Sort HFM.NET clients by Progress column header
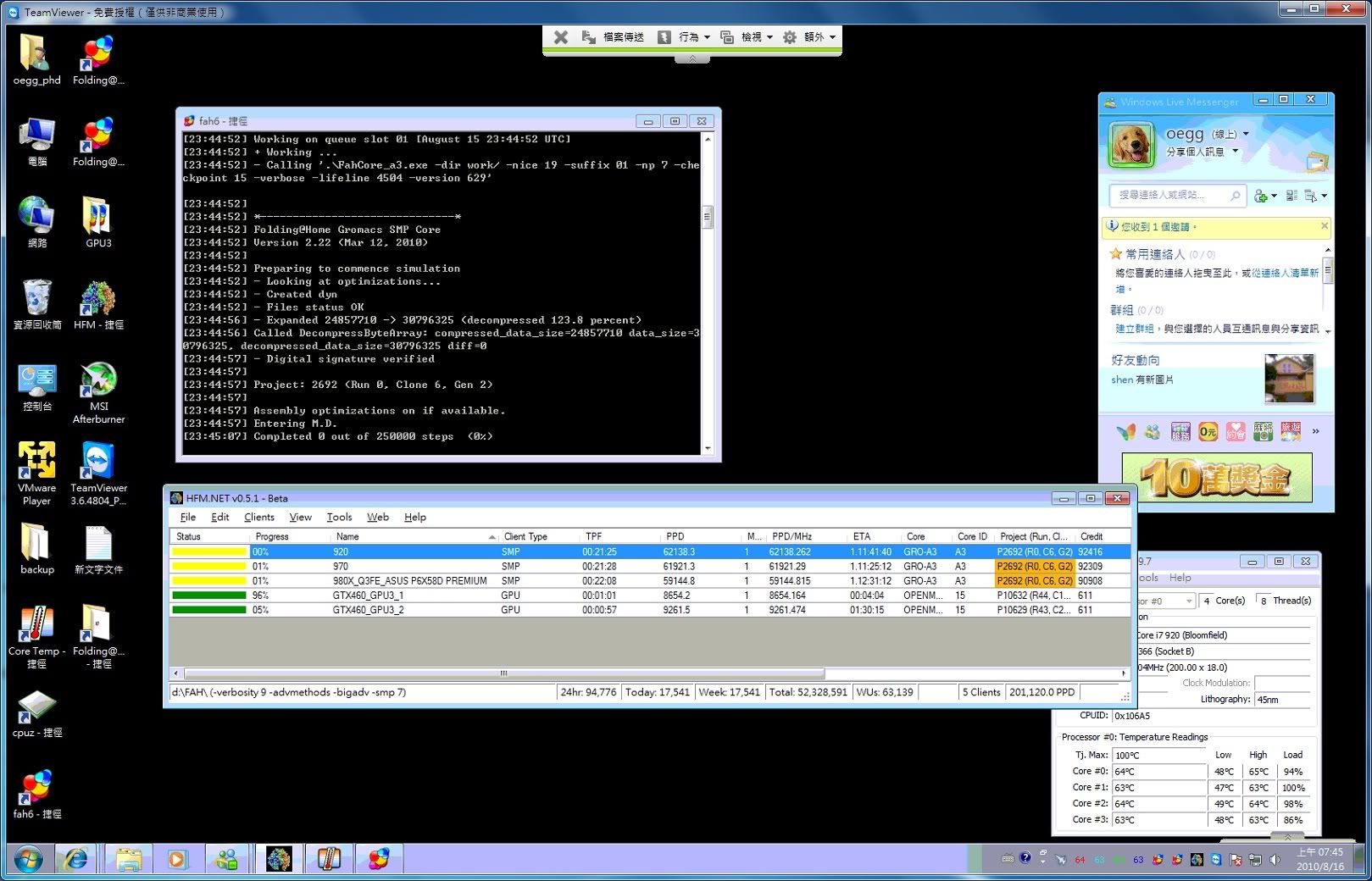Viewport: 1372px width, 881px height. (x=290, y=537)
